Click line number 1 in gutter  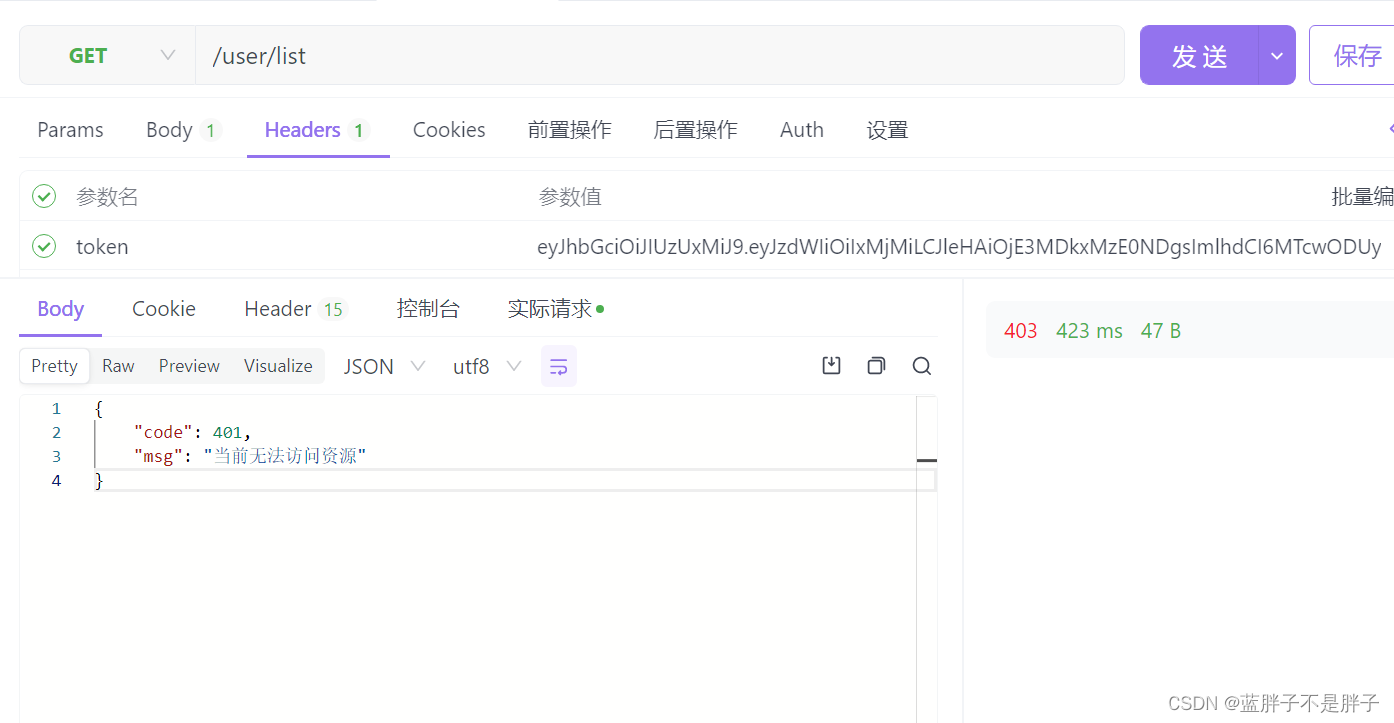[x=56, y=408]
